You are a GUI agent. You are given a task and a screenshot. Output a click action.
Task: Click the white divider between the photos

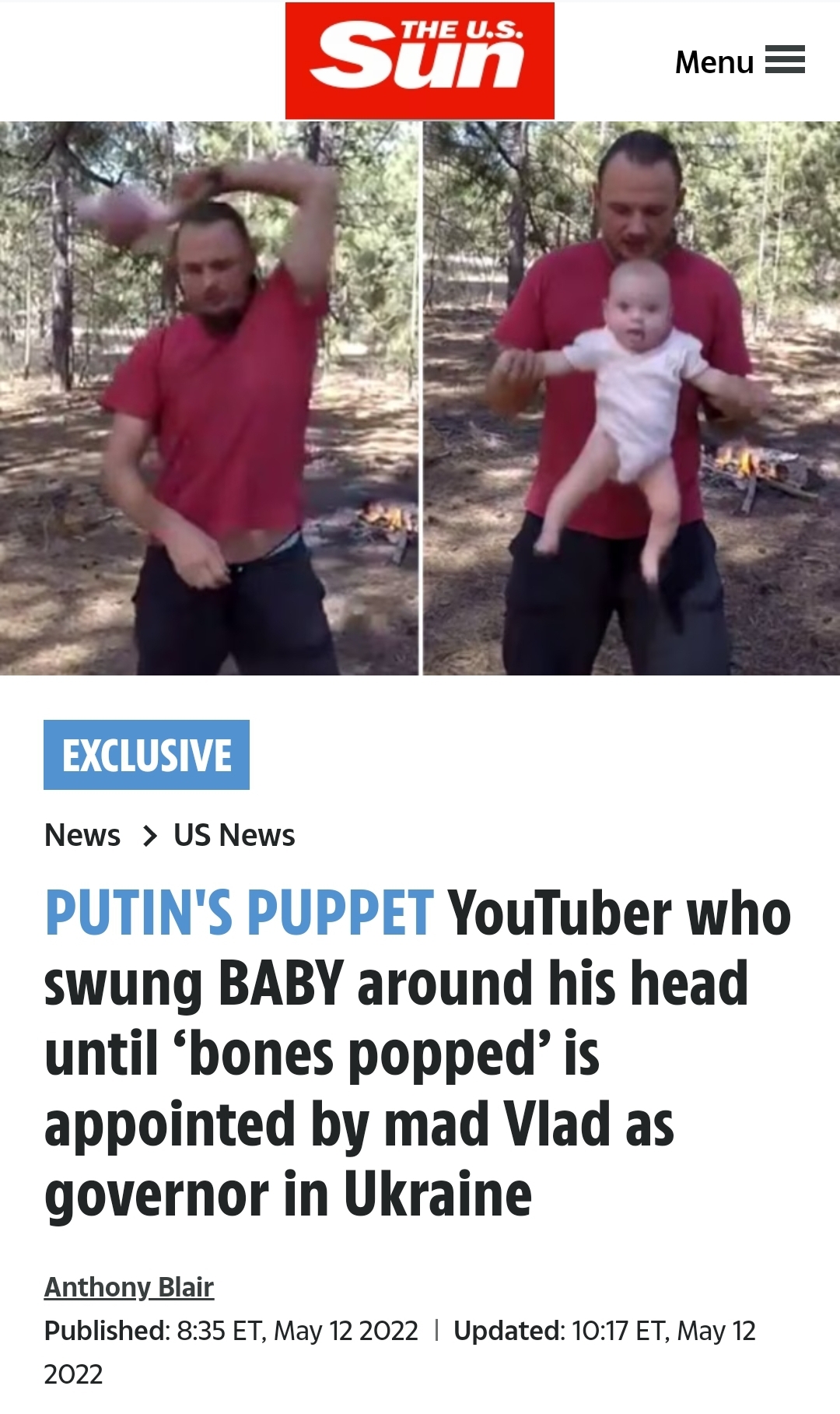coord(421,398)
